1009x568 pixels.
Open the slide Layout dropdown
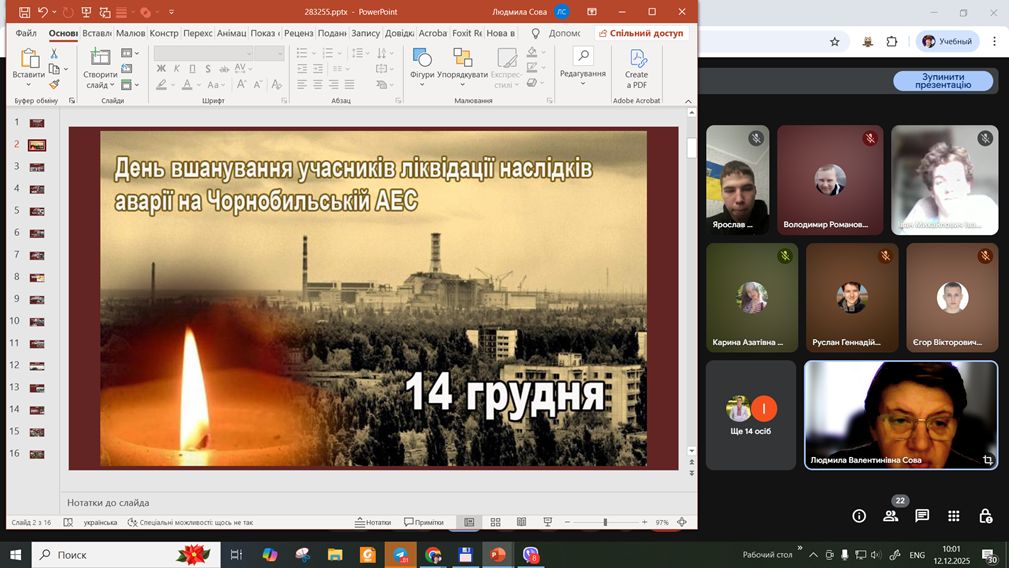130,53
